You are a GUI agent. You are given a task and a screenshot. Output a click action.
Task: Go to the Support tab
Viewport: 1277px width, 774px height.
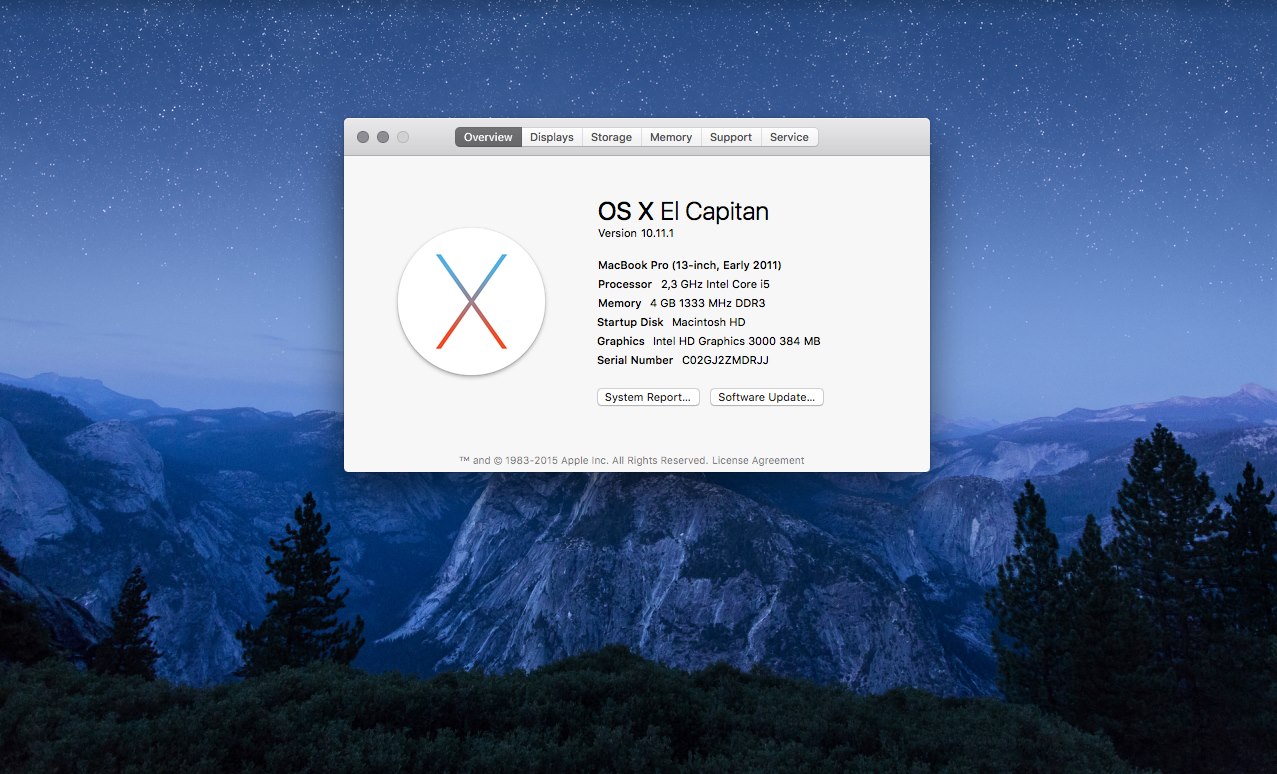click(x=731, y=137)
